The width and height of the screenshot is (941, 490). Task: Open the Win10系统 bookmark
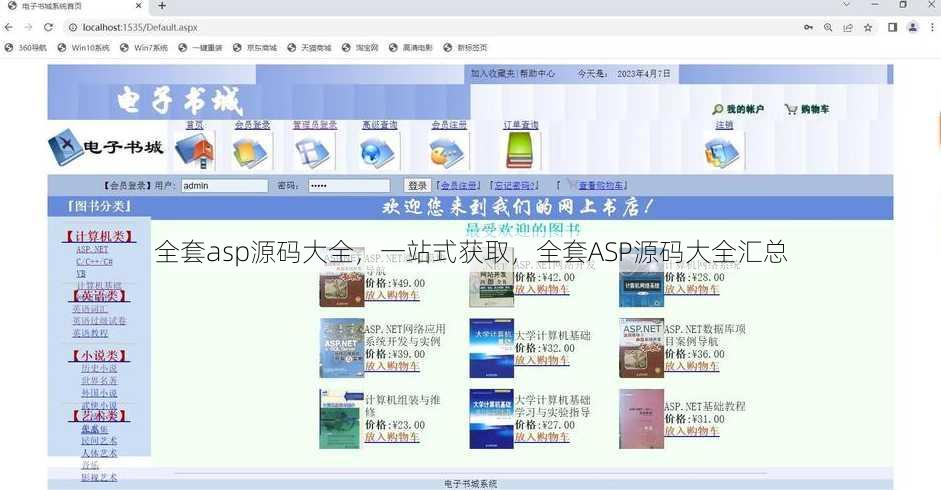[x=83, y=47]
